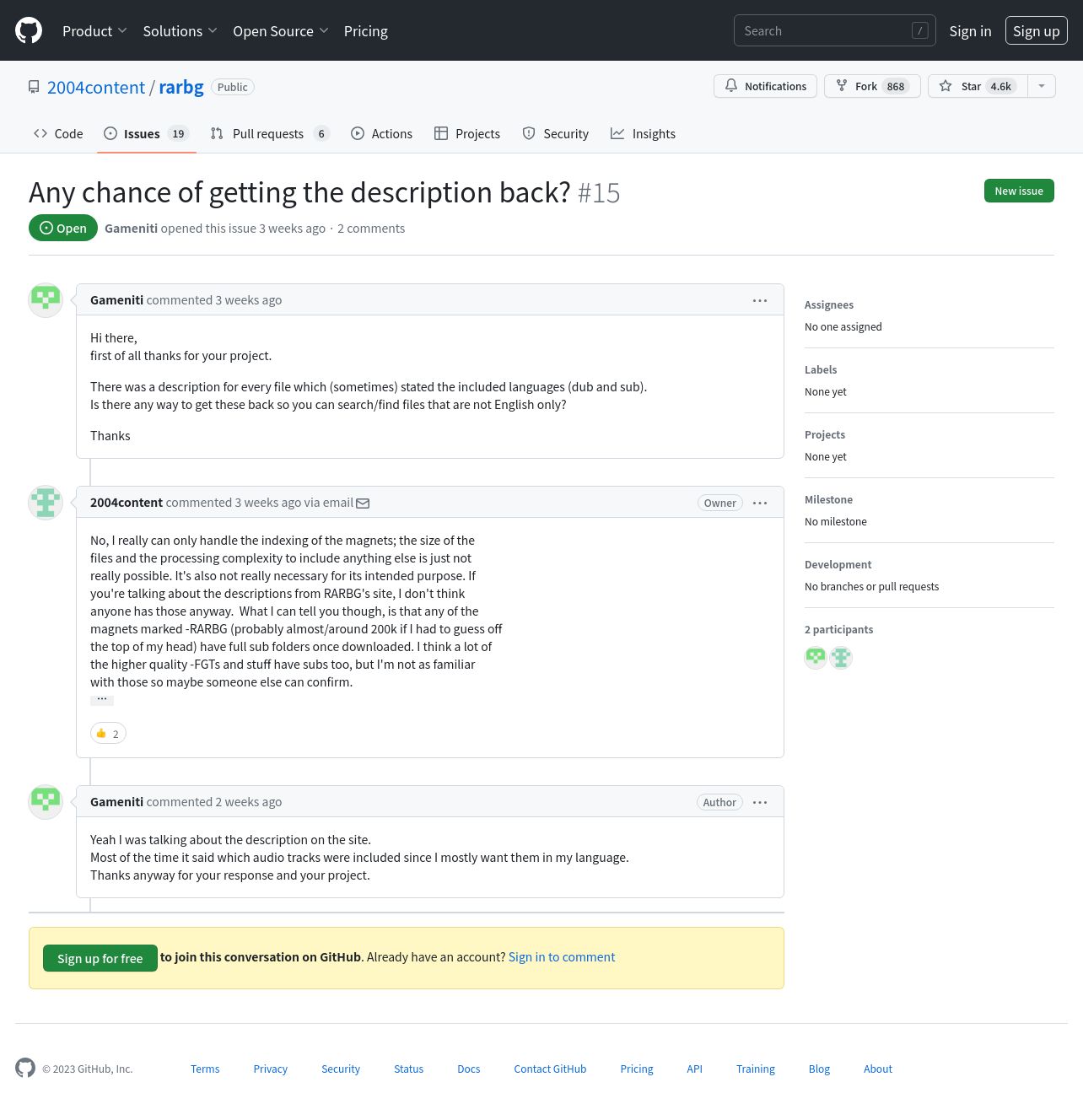
Task: Open the About footer link
Action: (878, 1069)
